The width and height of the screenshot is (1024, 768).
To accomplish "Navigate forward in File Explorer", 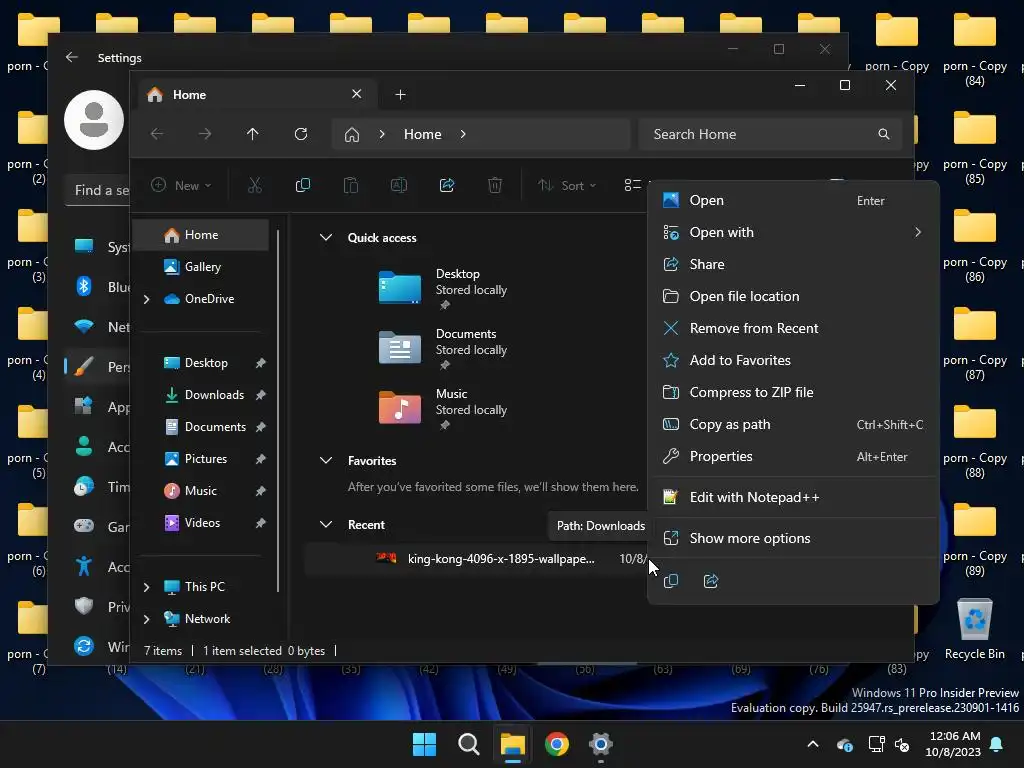I will (x=205, y=134).
